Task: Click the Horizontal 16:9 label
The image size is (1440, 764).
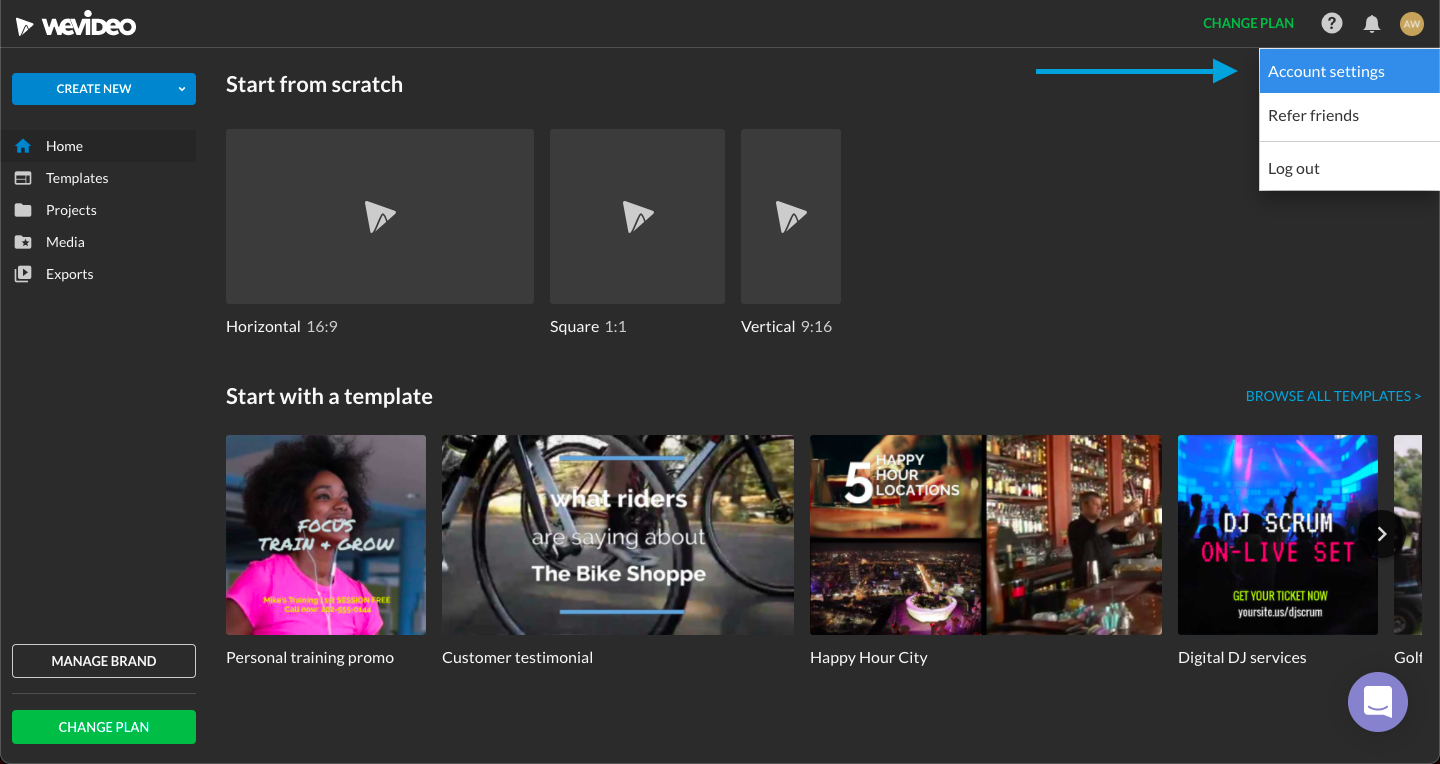Action: [x=282, y=327]
